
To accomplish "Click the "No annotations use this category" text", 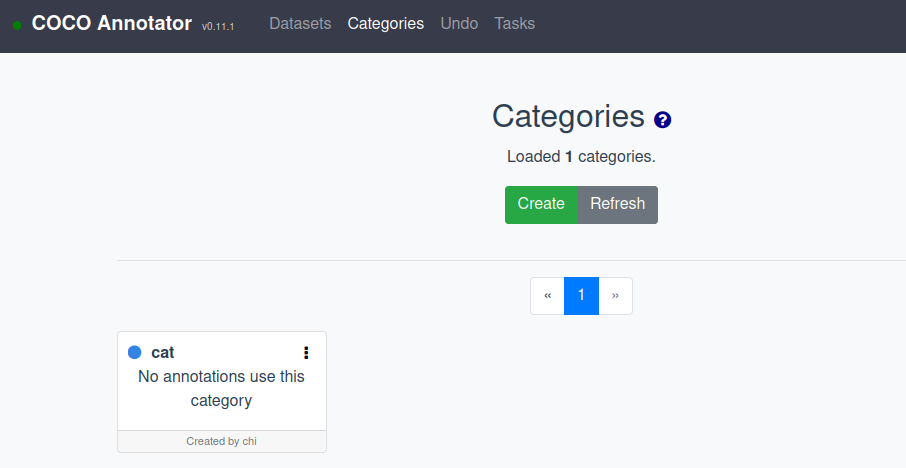I will (x=221, y=389).
